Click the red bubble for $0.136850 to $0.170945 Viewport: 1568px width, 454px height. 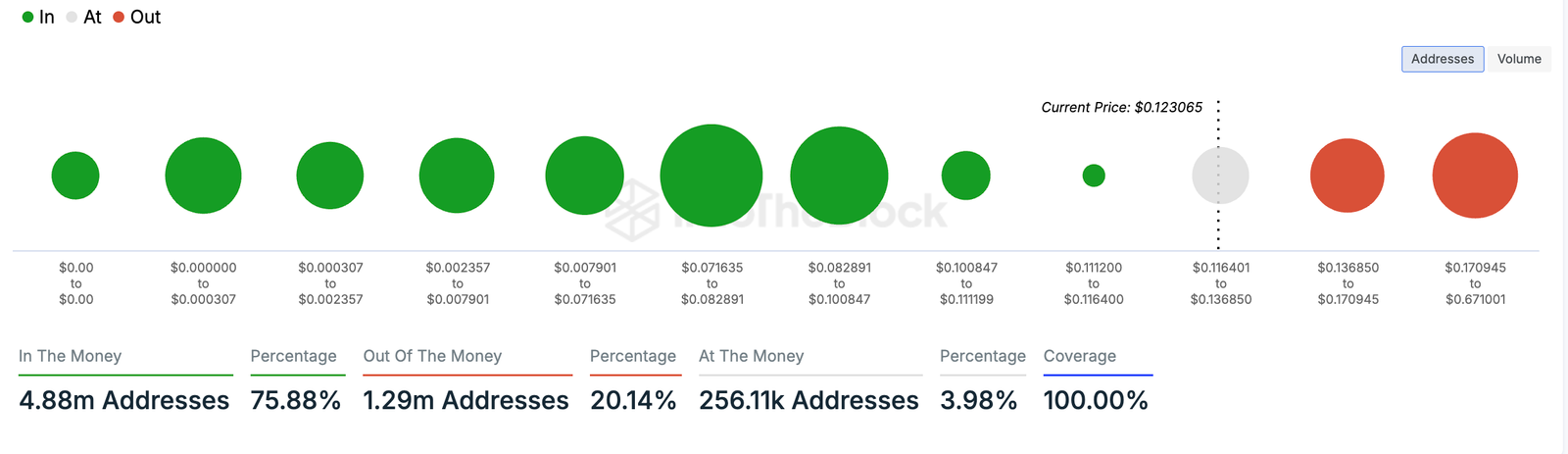tap(1347, 176)
